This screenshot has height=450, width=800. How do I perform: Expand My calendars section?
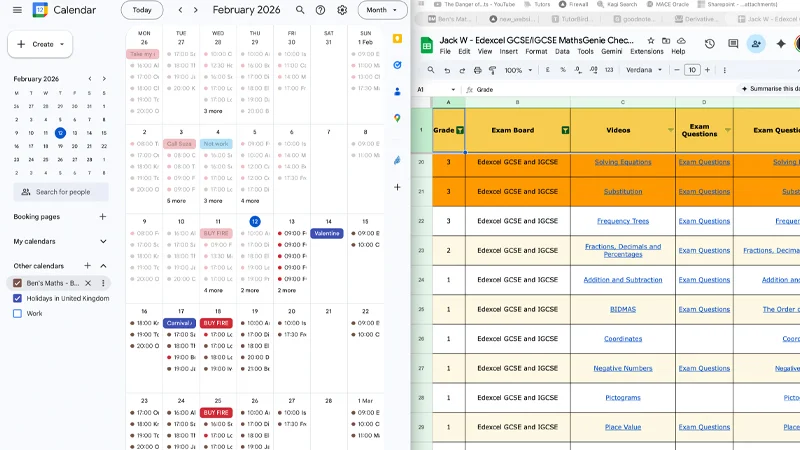coord(104,241)
